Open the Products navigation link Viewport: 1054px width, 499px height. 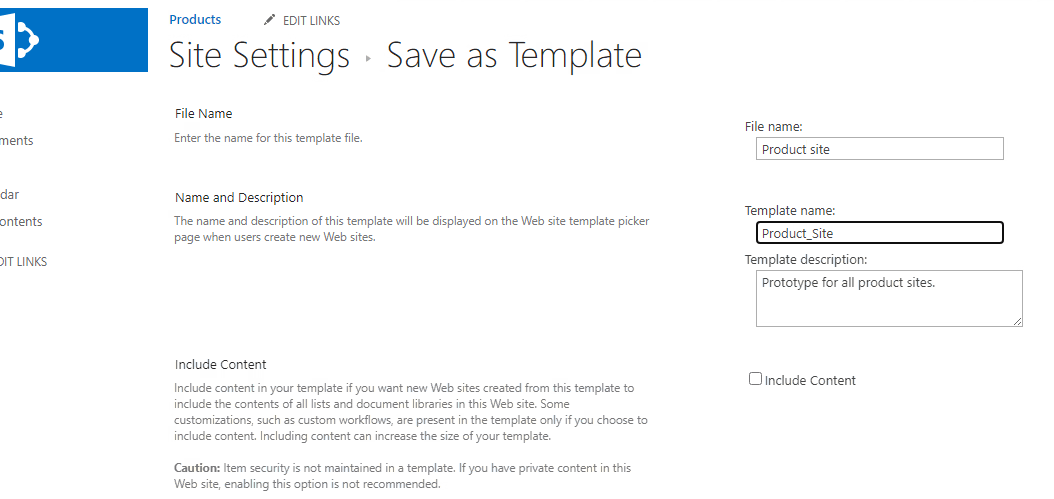[195, 20]
